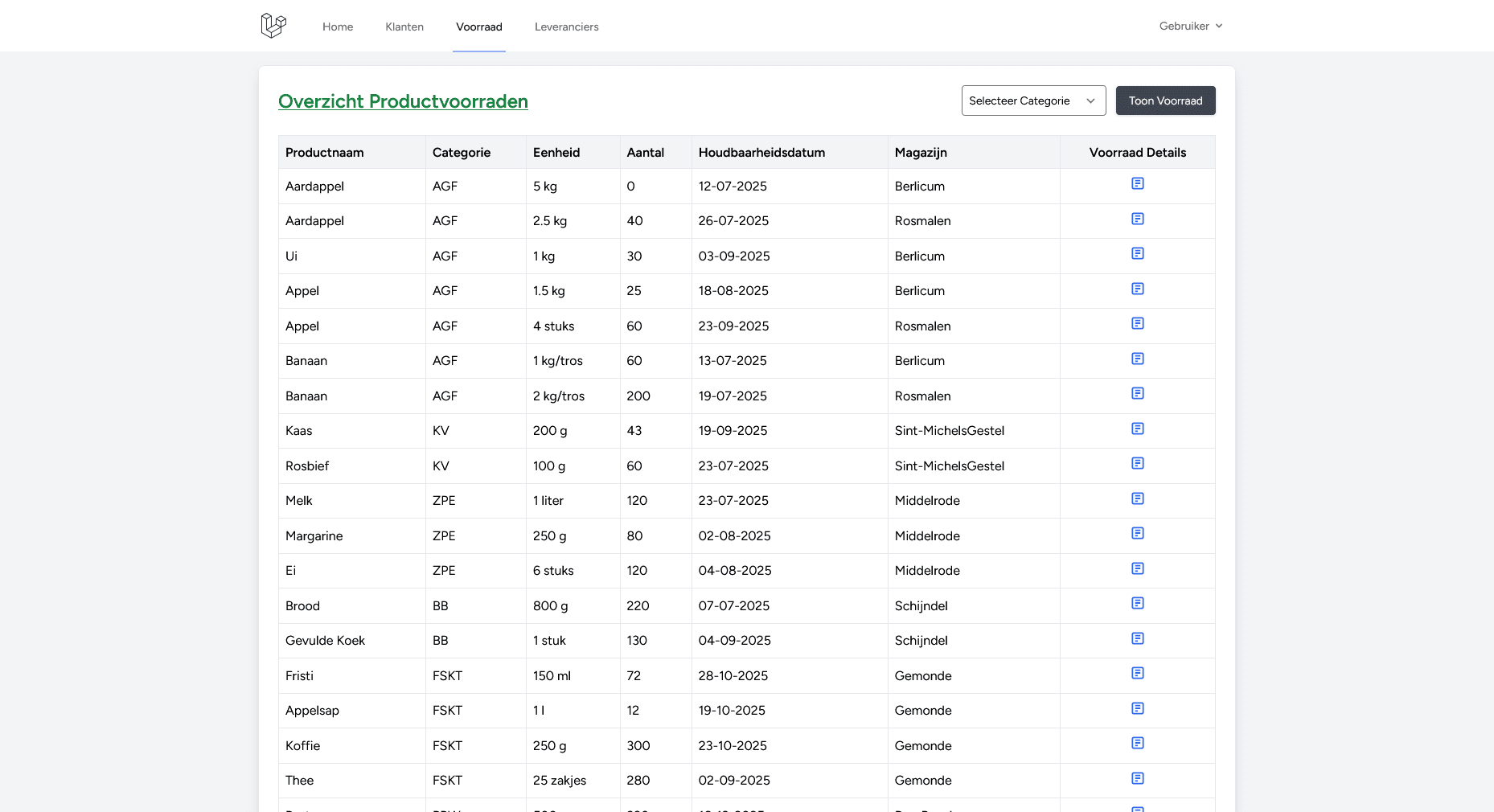Click details icon for Gevulde Koek row
This screenshot has height=812, width=1494.
click(1138, 638)
